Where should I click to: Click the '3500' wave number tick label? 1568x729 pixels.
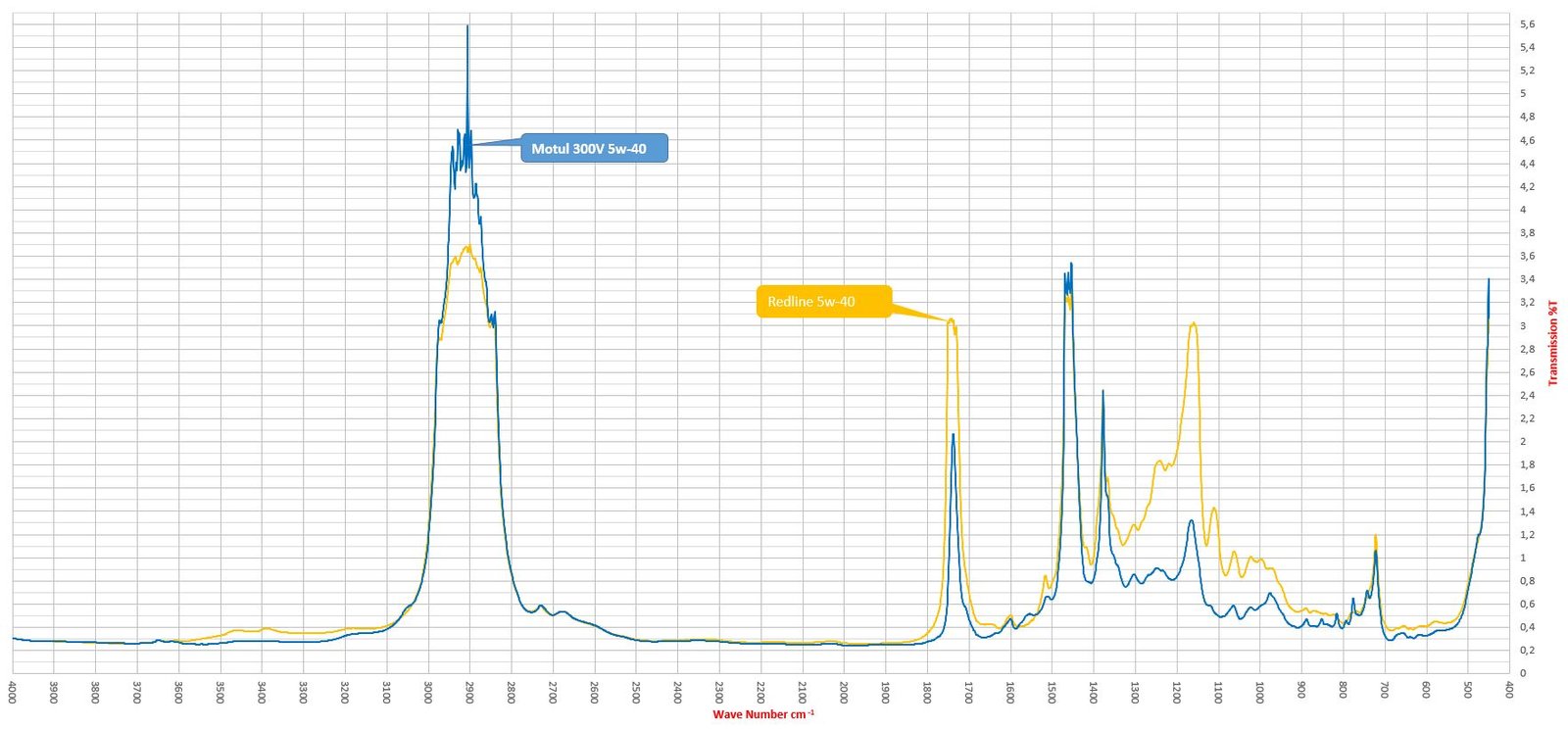[220, 692]
